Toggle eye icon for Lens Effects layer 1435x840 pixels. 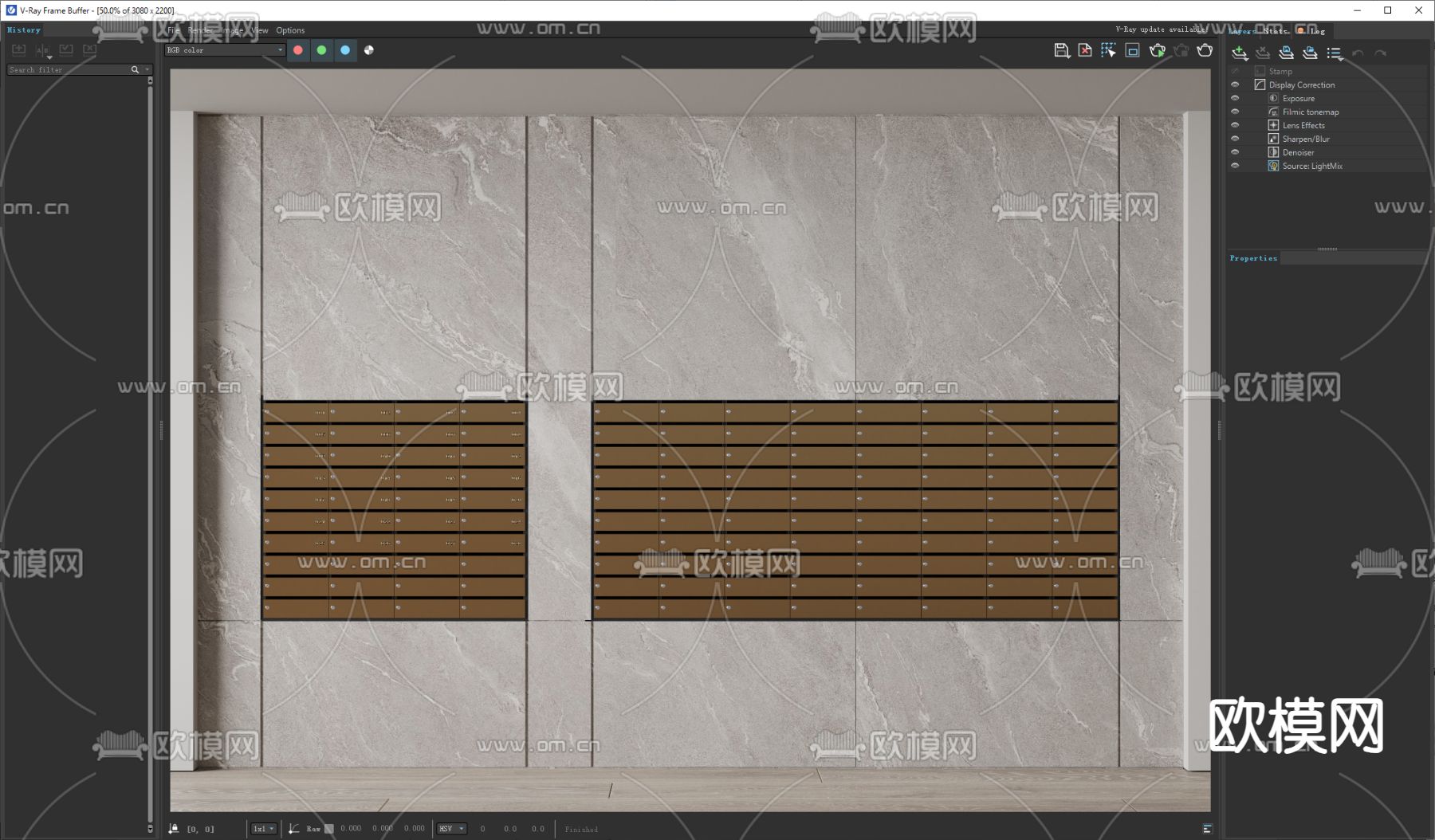point(1235,125)
